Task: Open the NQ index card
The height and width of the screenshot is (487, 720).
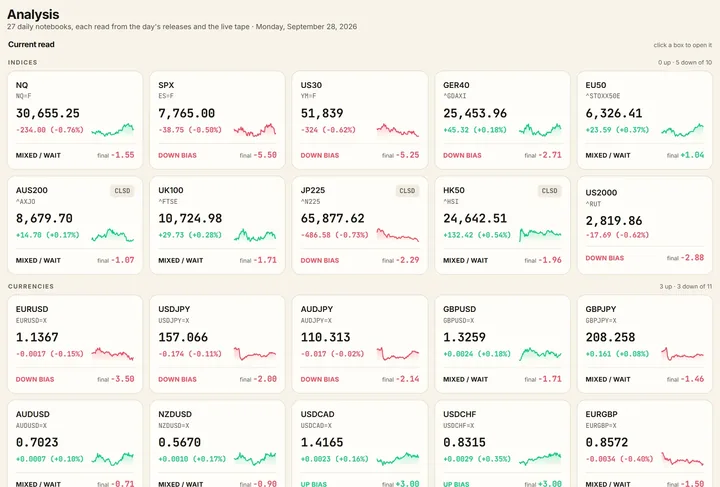Action: [x=75, y=120]
